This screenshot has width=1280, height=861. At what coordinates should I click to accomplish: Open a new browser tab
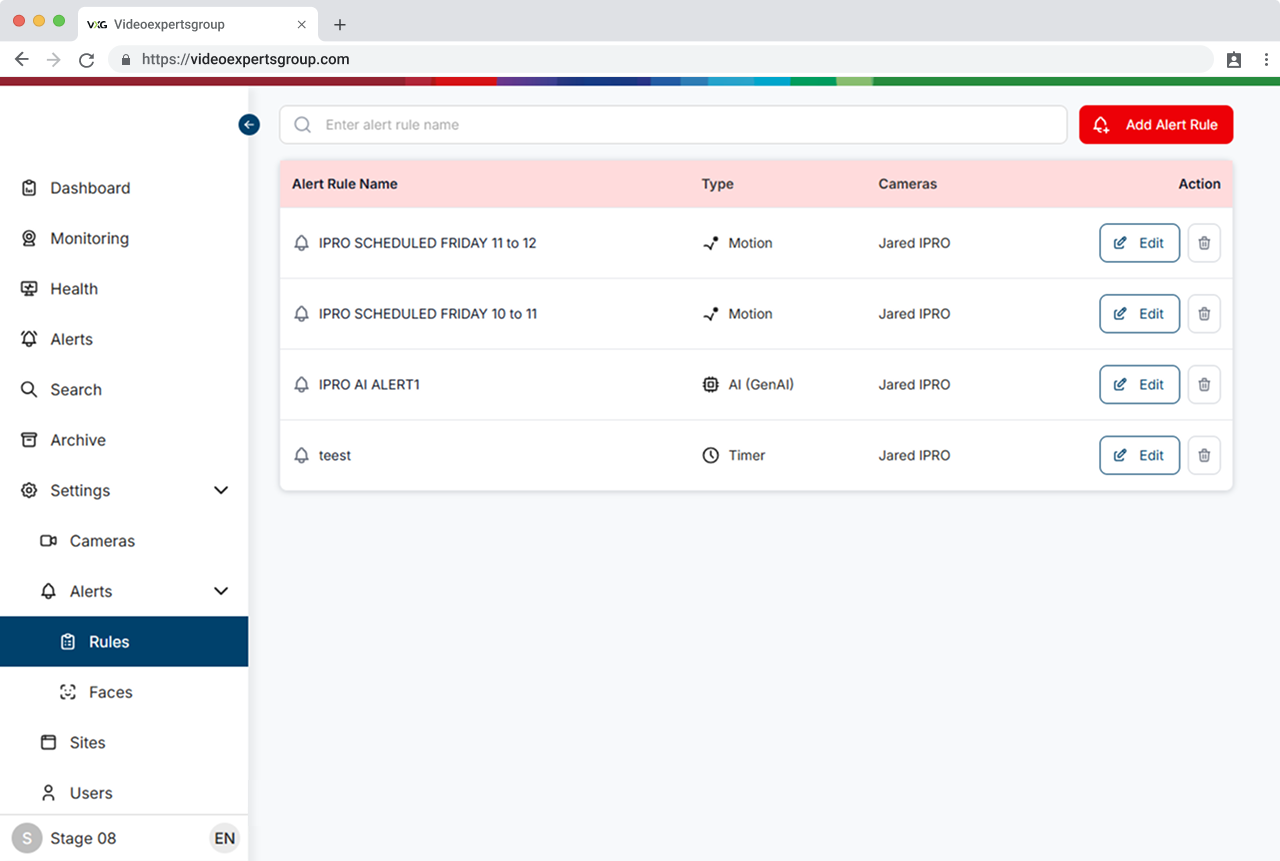point(340,24)
